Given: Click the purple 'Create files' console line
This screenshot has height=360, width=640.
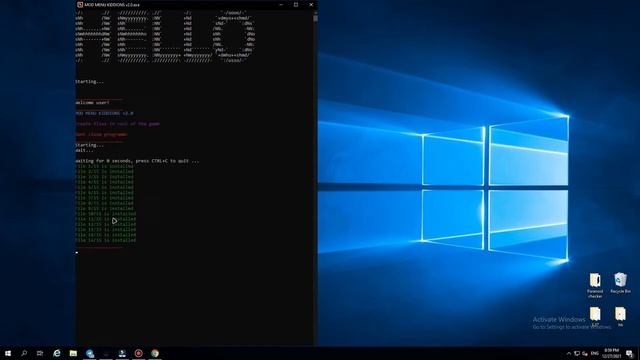Looking at the screenshot, I should (x=118, y=124).
